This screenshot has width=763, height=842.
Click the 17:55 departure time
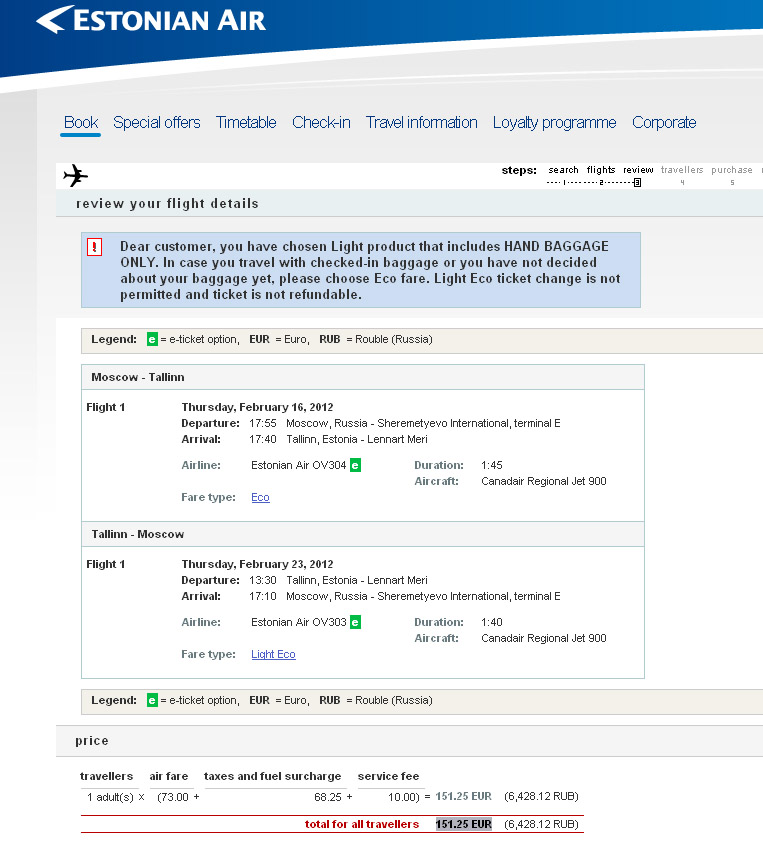pyautogui.click(x=263, y=423)
